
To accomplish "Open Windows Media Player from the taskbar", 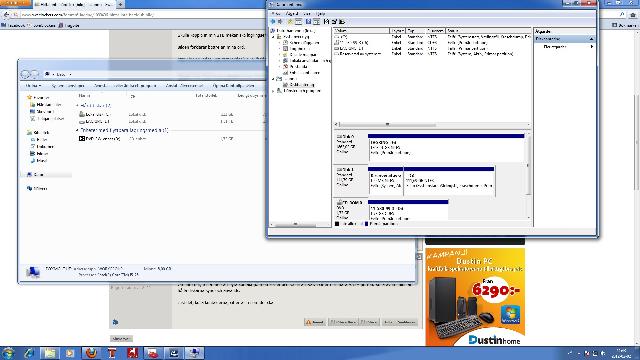I will (x=70, y=353).
